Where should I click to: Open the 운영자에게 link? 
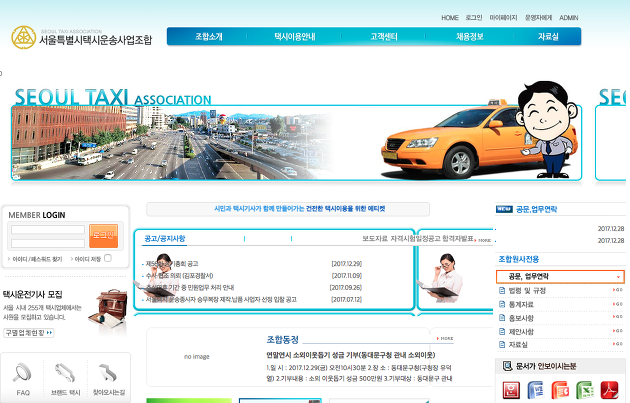538,18
